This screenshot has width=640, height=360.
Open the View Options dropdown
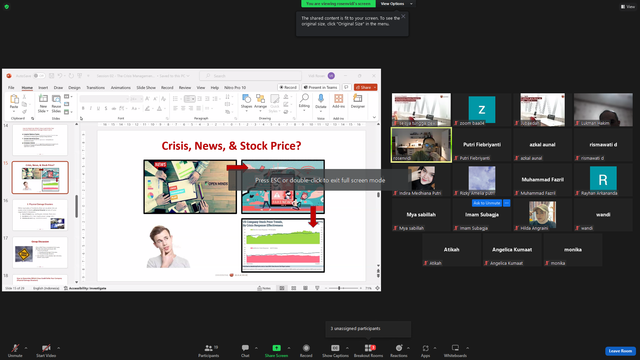pos(396,4)
